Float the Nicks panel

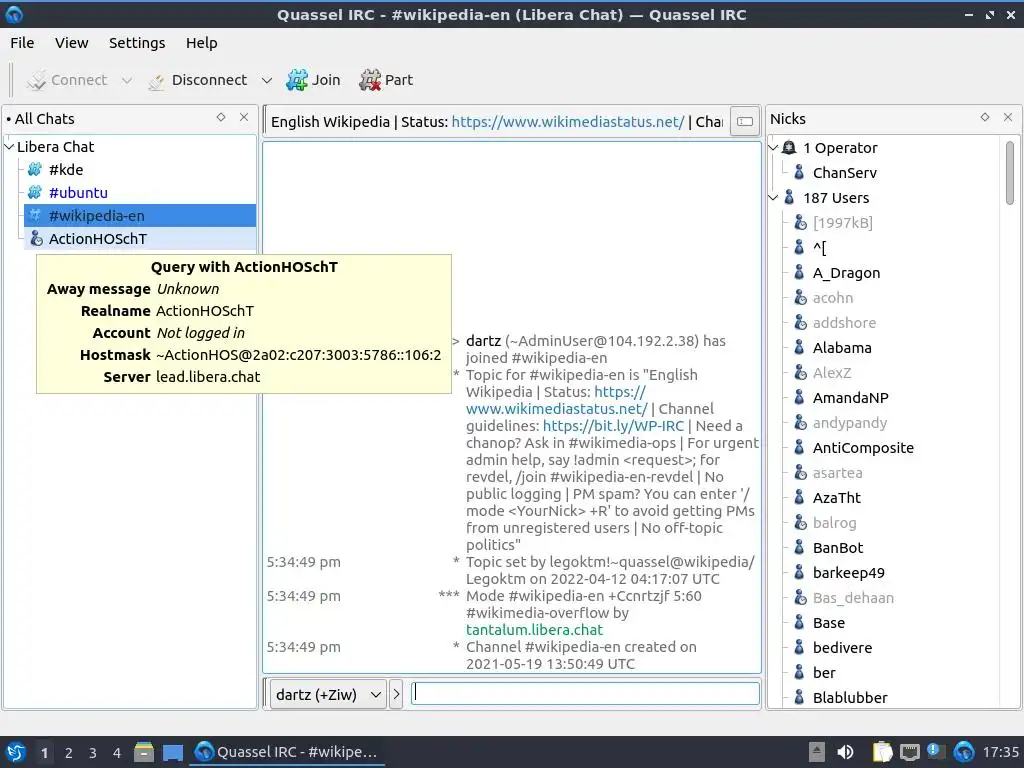tap(985, 118)
